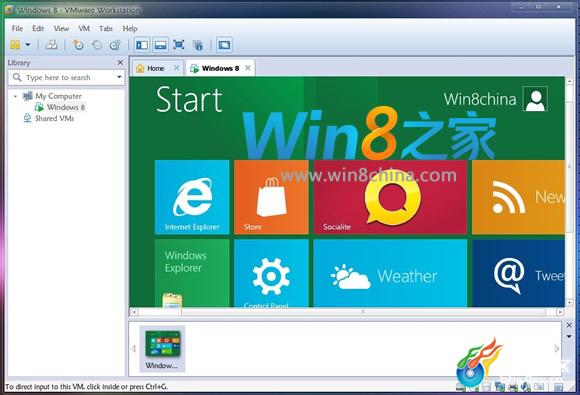
Task: Open the Internet Explorer tile
Action: point(192,197)
